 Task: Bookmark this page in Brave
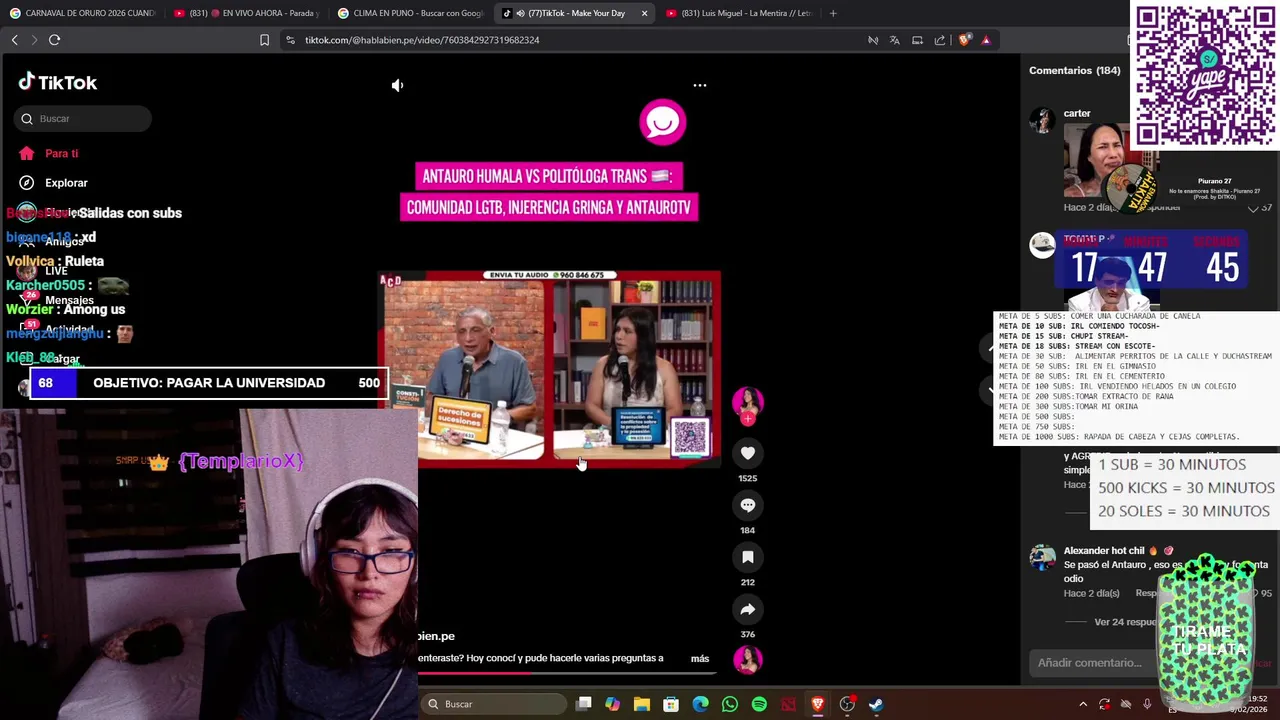click(264, 40)
